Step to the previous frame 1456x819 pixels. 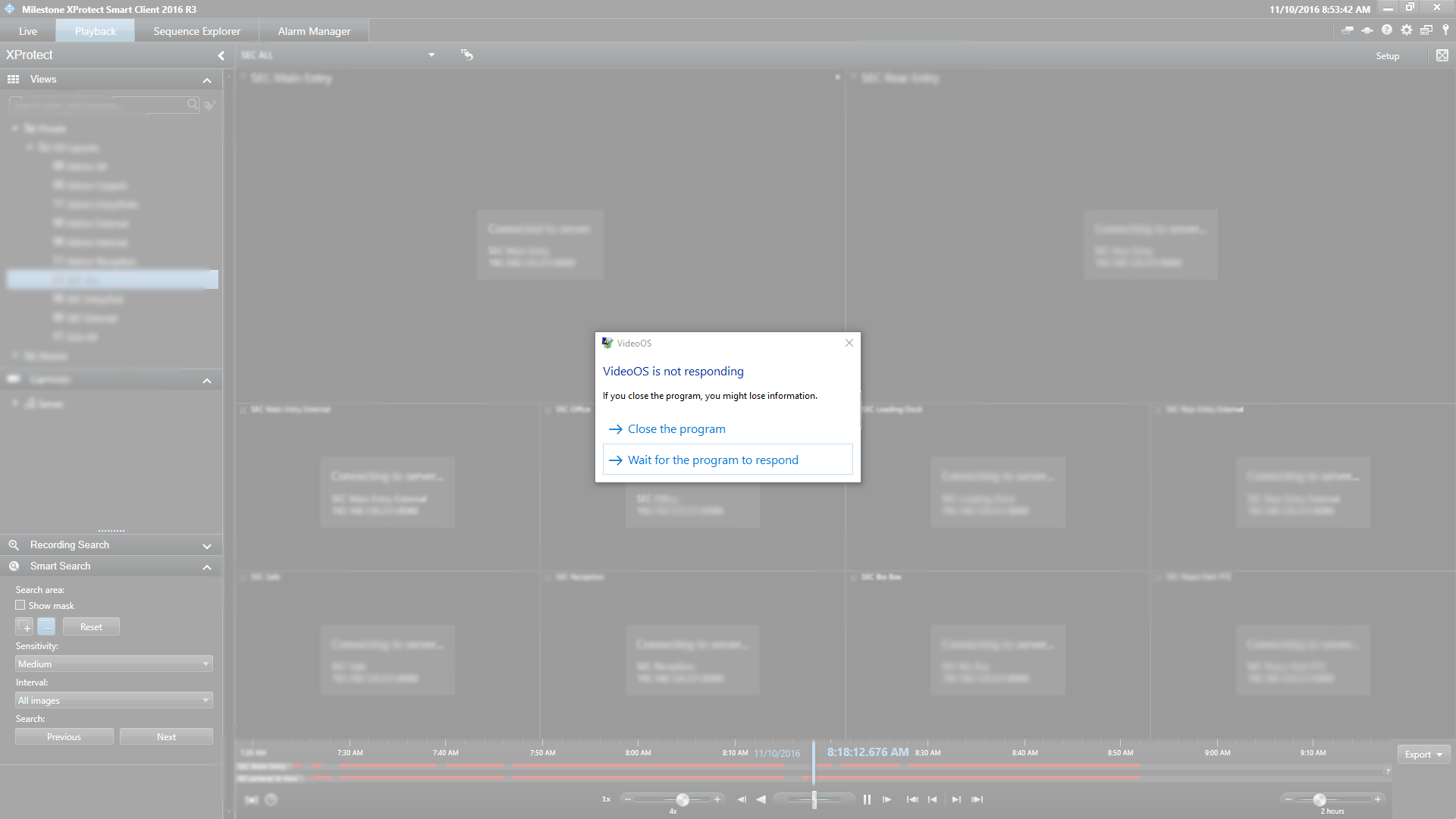(741, 799)
